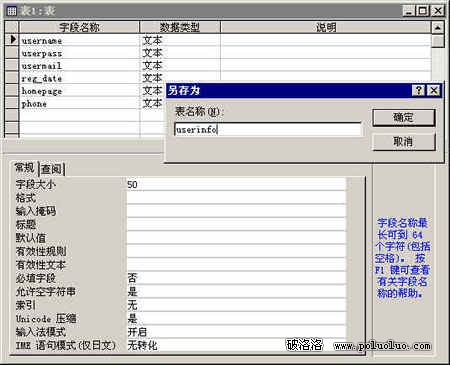Cancel with the 取消 button
This screenshot has height=365, width=450.
tap(404, 142)
